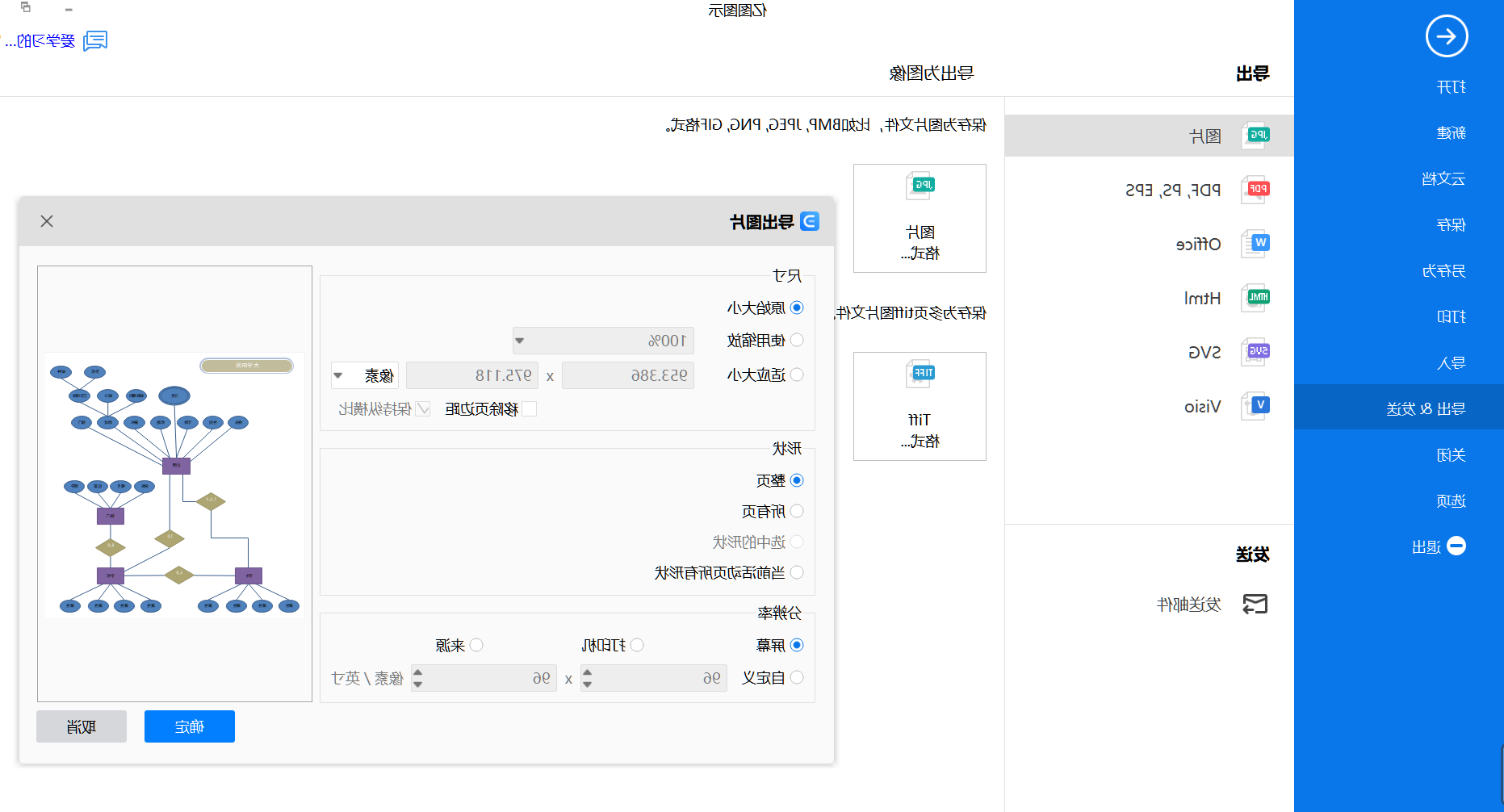Open the 云文档 sidebar menu
This screenshot has width=1504, height=812.
1399,178
